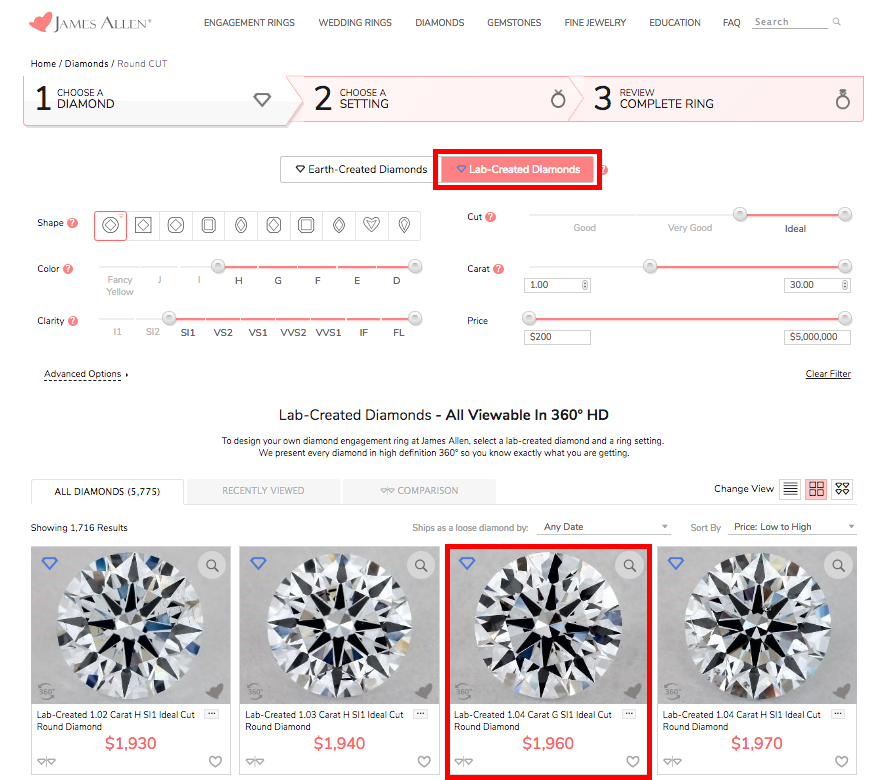Open more options on 1.04 Carat G card

point(630,714)
